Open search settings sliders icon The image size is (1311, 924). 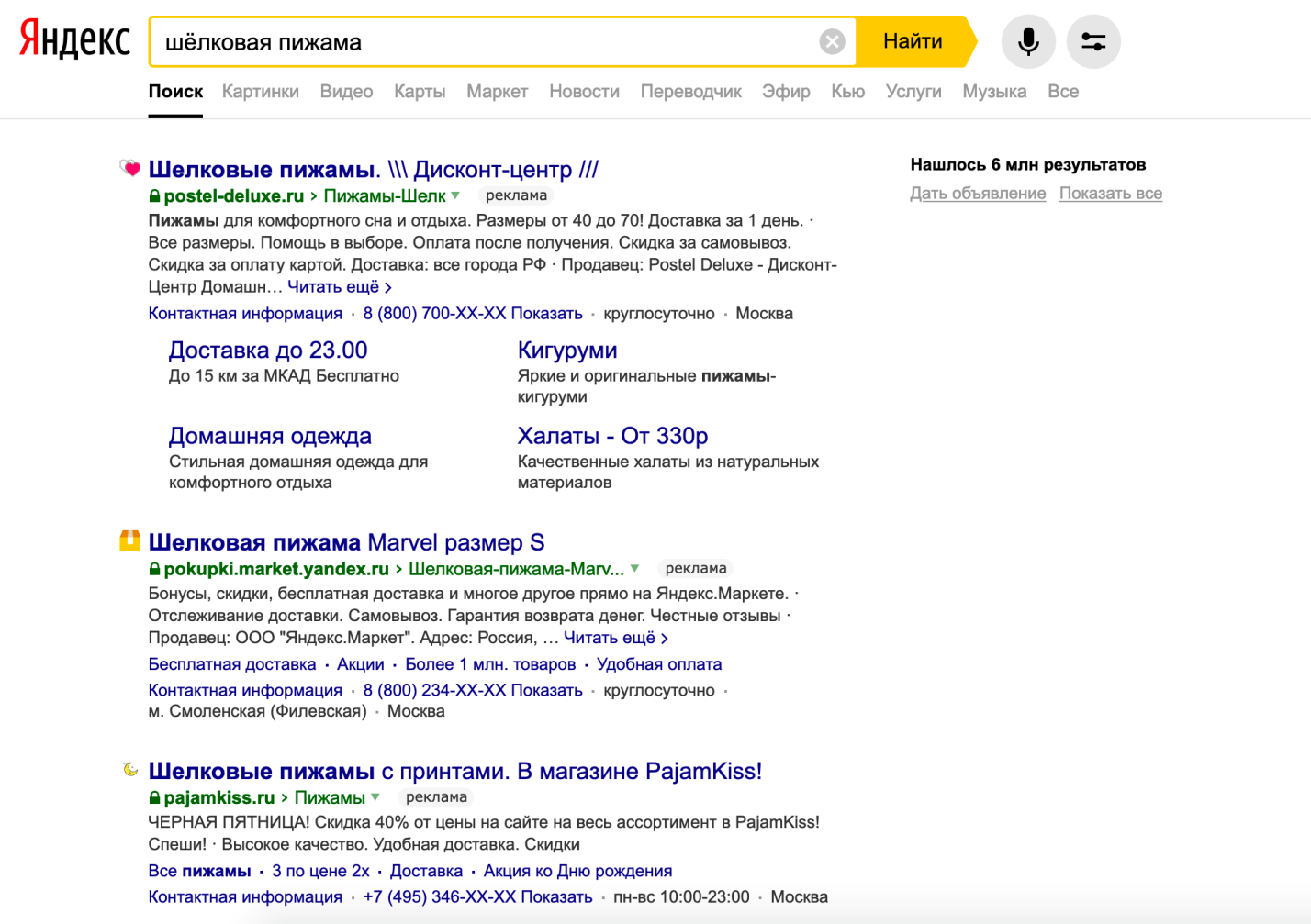click(x=1092, y=41)
